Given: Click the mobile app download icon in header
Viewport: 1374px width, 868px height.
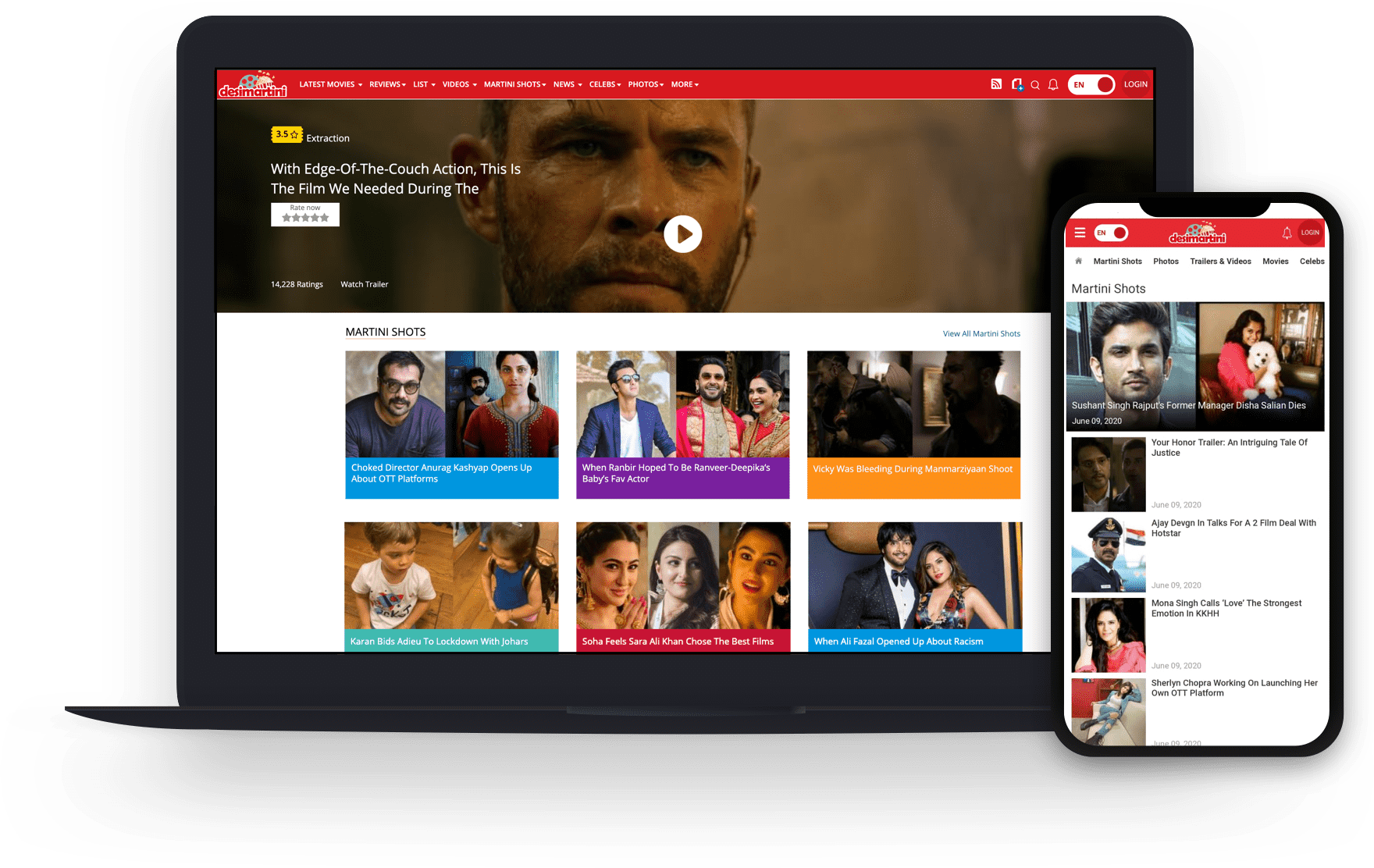Looking at the screenshot, I should (1016, 84).
